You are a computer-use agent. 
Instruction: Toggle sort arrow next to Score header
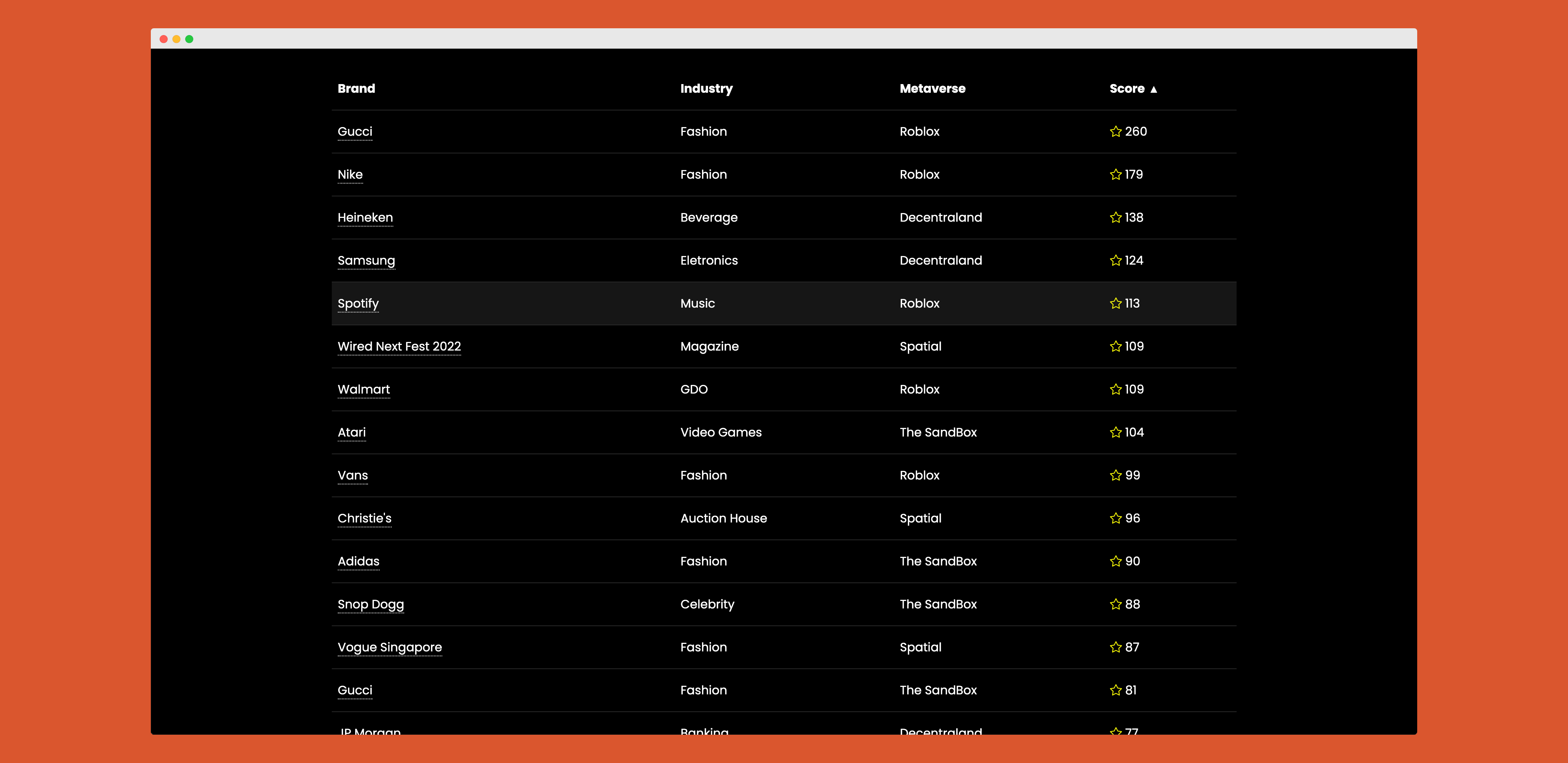coord(1154,89)
